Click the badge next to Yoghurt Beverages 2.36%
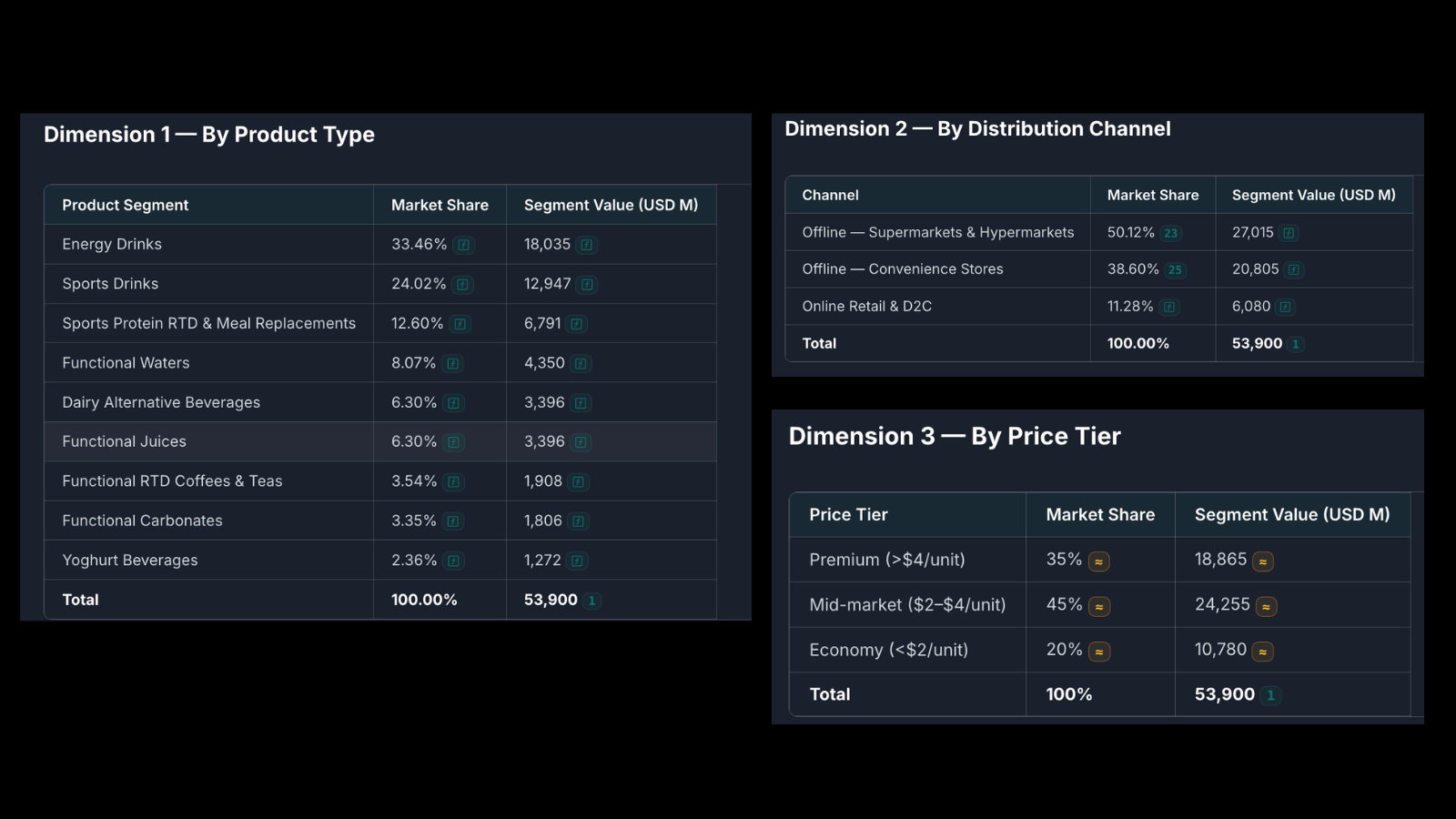1456x819 pixels. [454, 561]
